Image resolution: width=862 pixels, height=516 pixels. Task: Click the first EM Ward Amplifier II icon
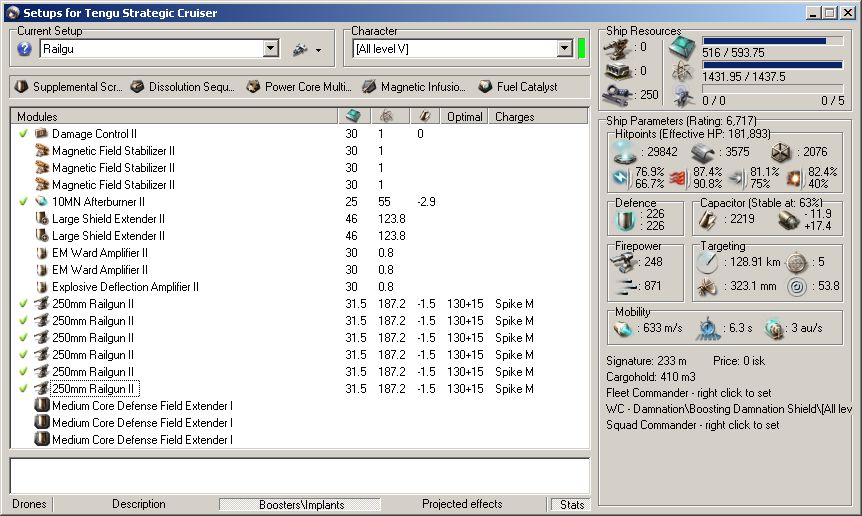[x=42, y=253]
